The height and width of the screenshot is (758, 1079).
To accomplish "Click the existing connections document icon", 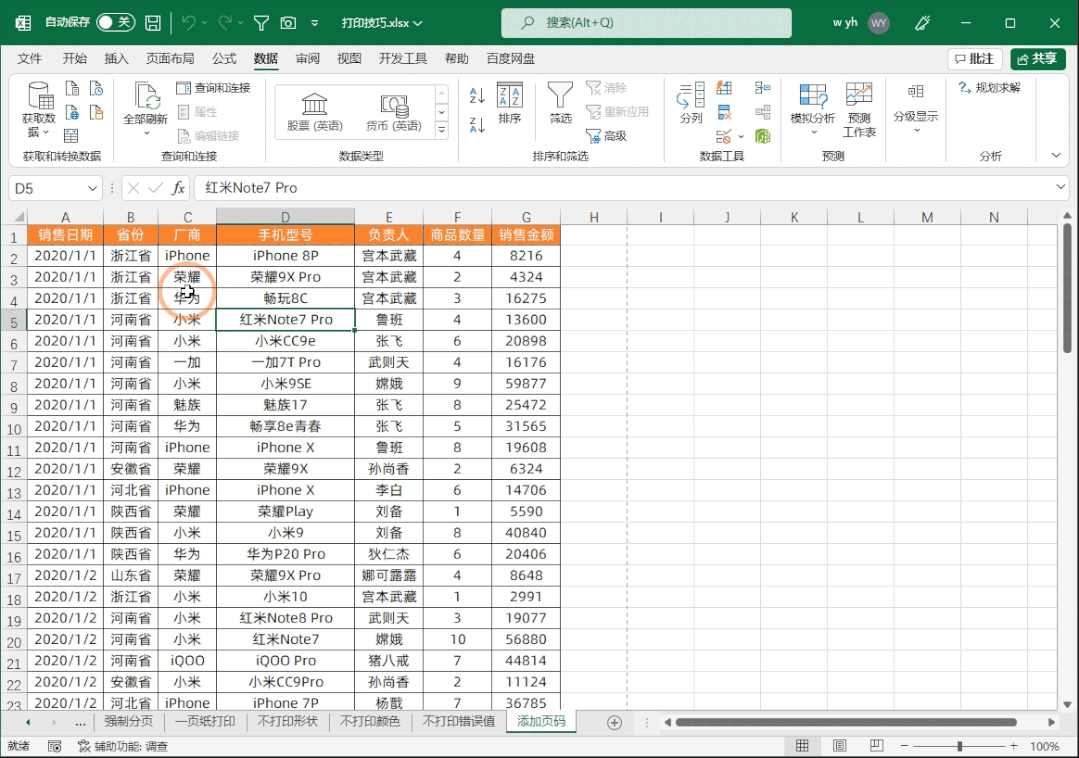I will click(x=96, y=112).
